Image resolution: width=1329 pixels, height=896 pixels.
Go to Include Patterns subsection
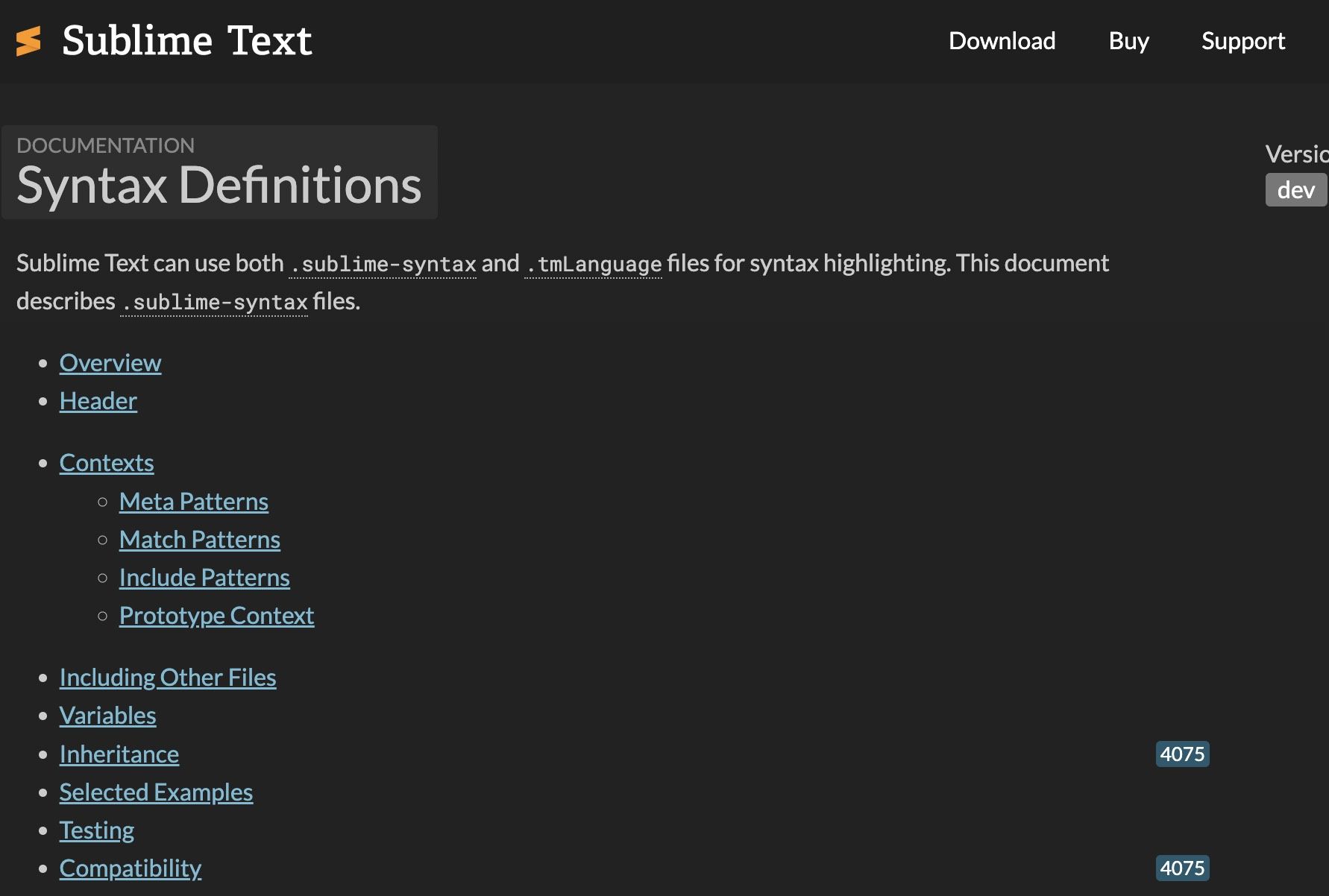click(204, 578)
